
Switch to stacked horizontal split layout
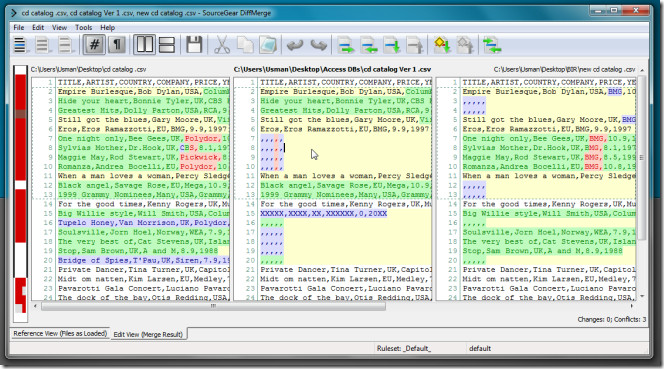(x=167, y=45)
